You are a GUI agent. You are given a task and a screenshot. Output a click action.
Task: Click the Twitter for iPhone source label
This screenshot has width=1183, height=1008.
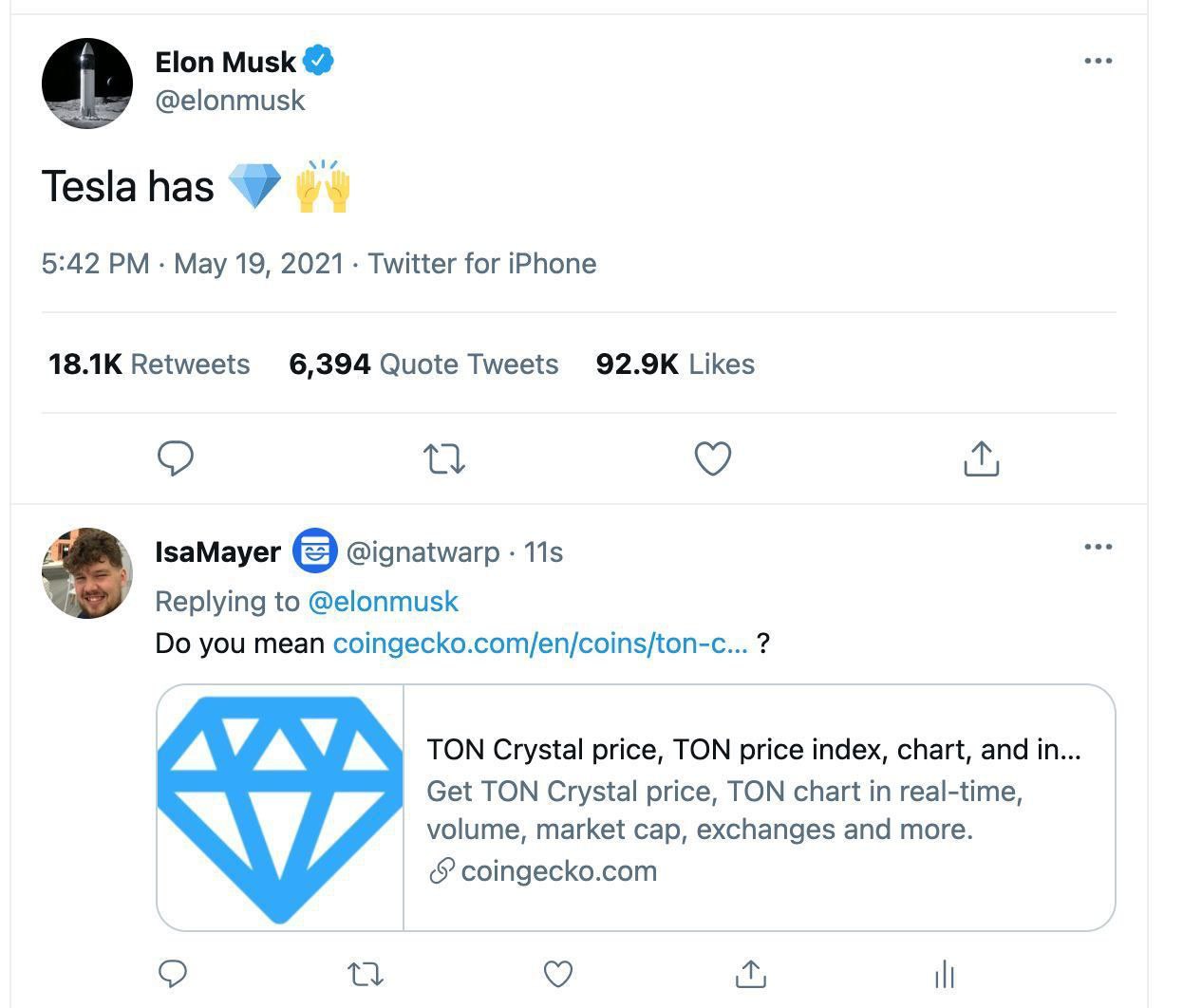coord(482,264)
